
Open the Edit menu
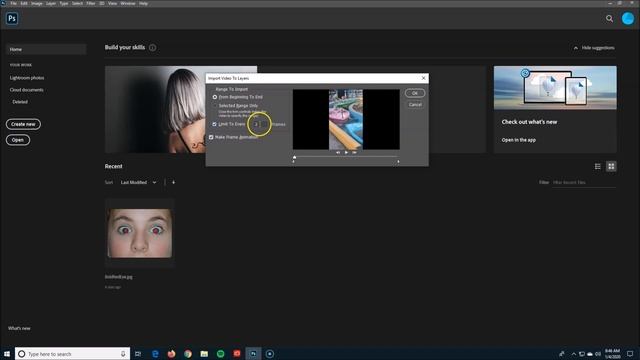click(x=24, y=3)
